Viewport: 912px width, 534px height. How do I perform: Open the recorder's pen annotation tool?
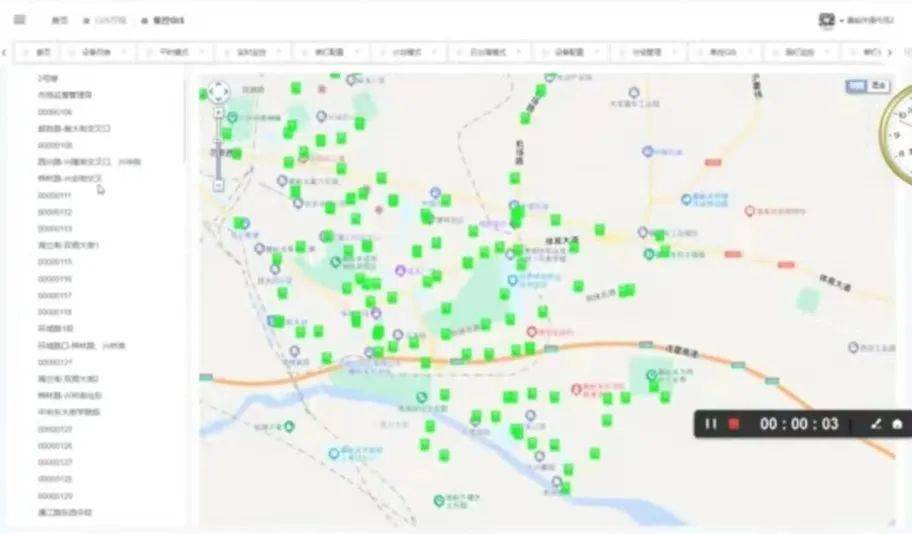876,424
